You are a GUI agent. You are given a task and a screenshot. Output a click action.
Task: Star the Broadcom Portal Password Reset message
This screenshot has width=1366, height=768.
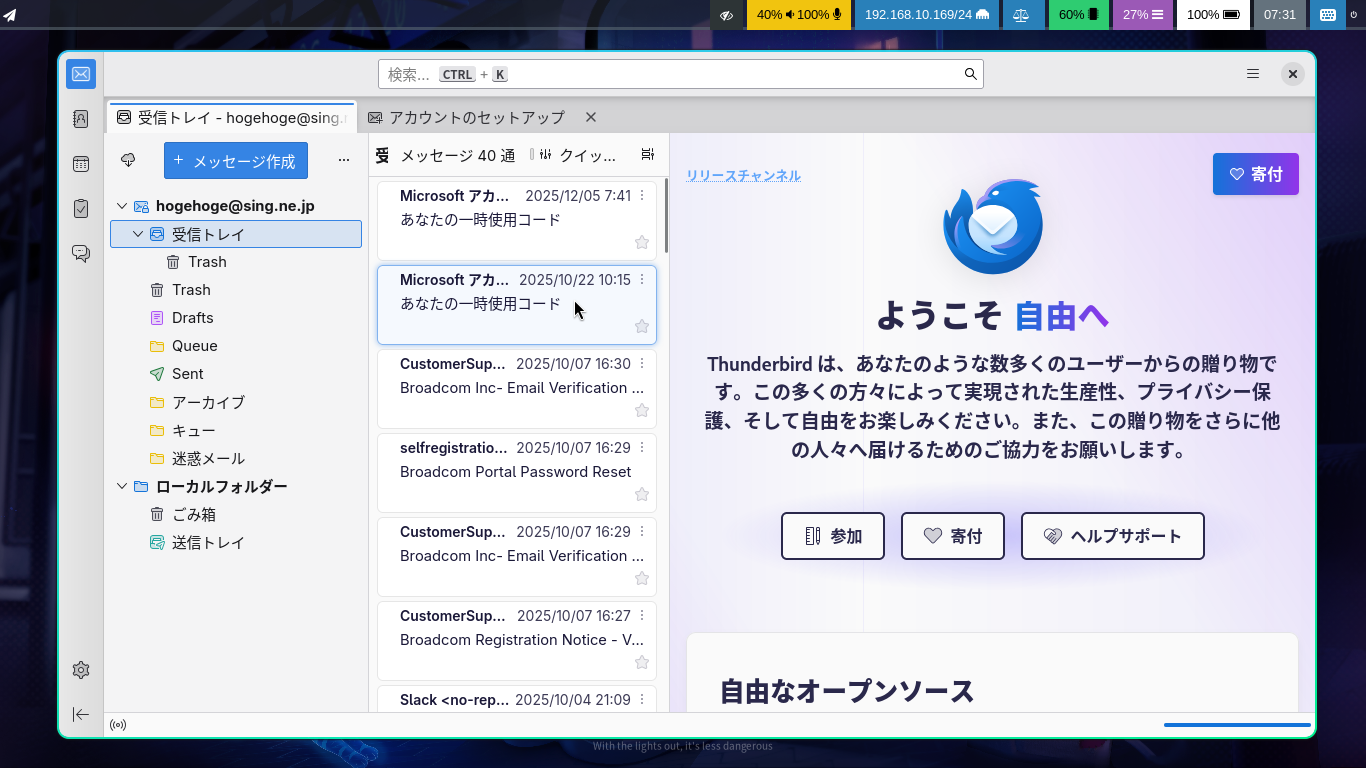tap(642, 494)
